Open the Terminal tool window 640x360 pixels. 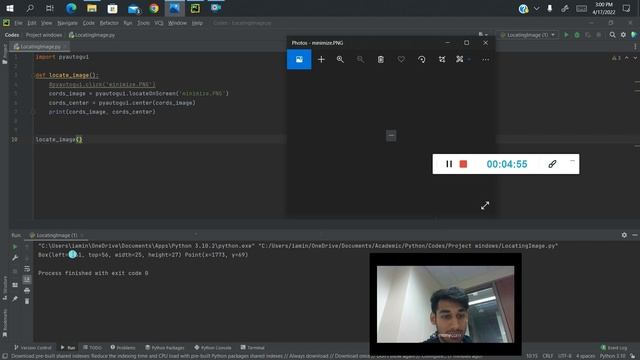(253, 348)
